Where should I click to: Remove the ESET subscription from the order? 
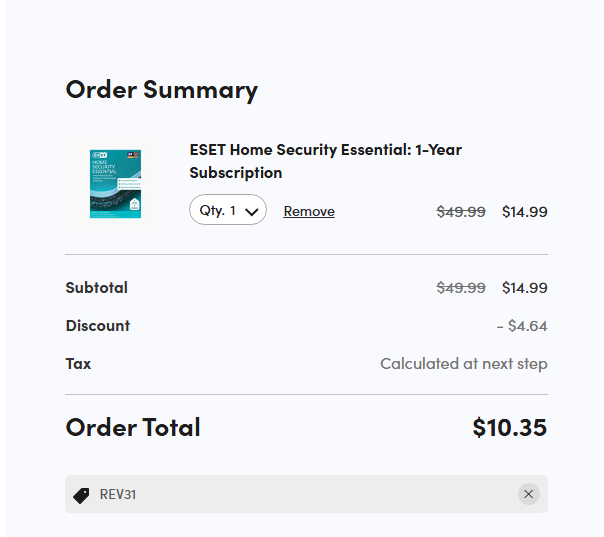pos(309,211)
